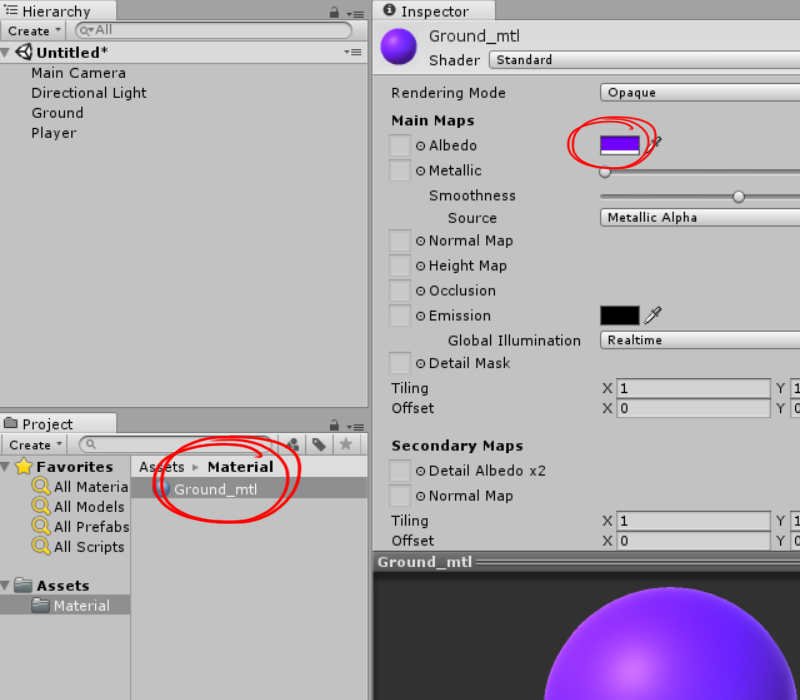The height and width of the screenshot is (700, 800).
Task: Click the Unity scene icon beside Untitled*
Action: coord(23,52)
